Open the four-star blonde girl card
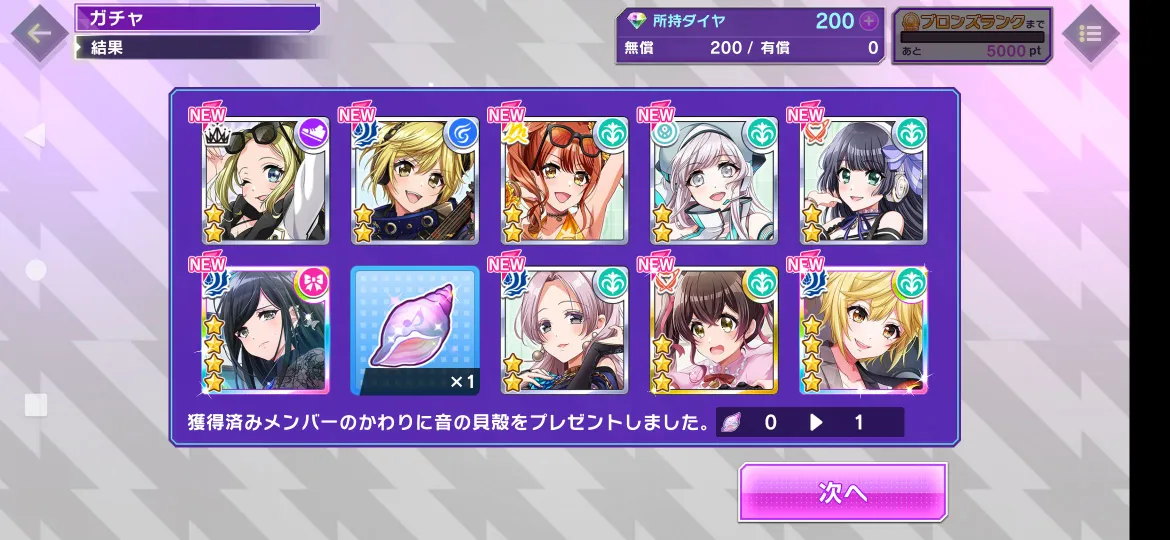Image resolution: width=1170 pixels, height=540 pixels. [863, 330]
